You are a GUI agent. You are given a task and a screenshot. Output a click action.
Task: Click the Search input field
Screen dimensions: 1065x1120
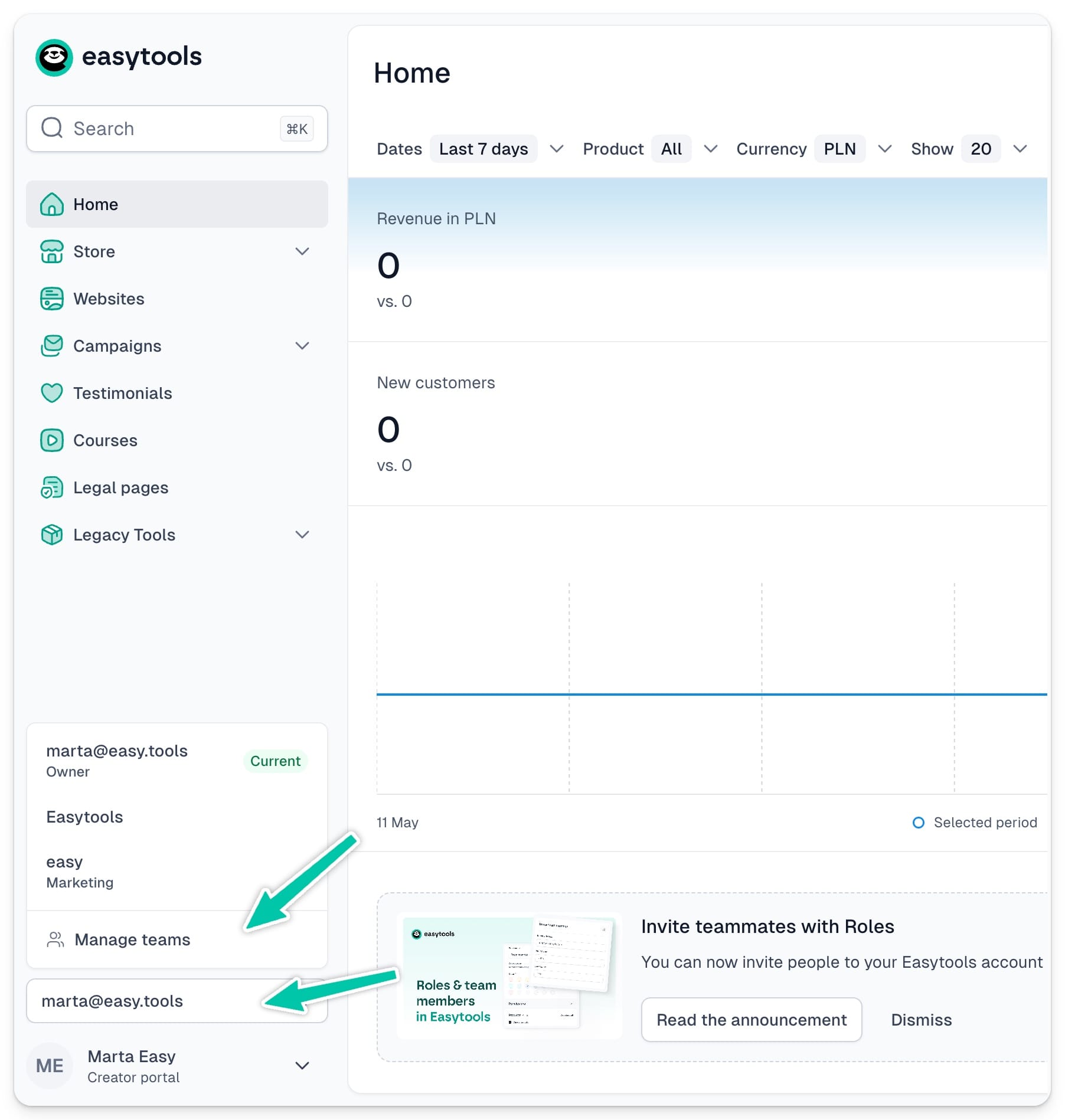[177, 129]
